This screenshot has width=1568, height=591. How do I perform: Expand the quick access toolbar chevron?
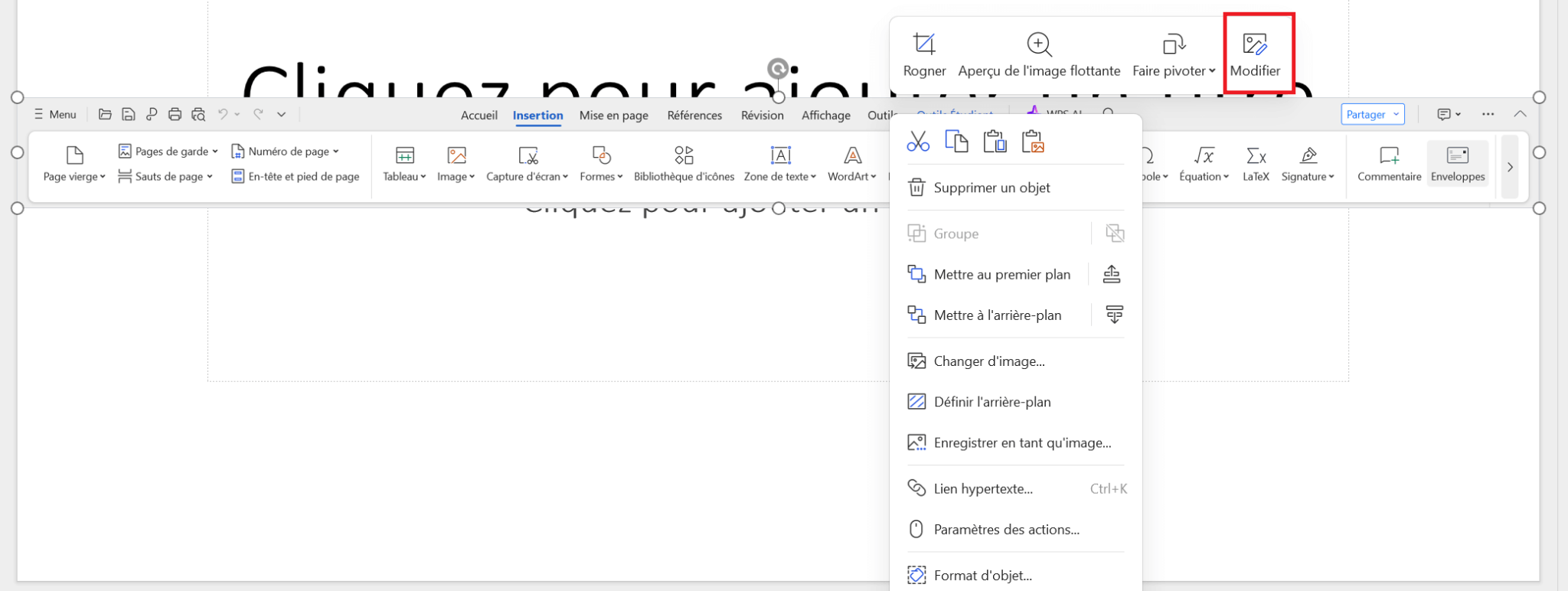point(282,114)
